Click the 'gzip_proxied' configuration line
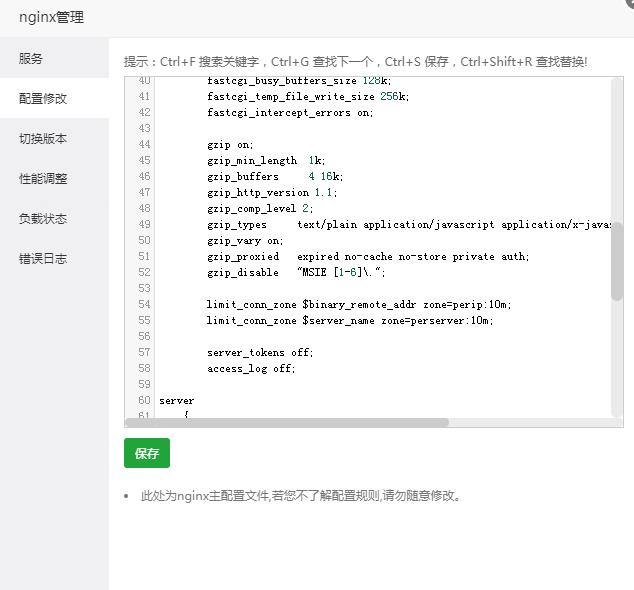 [x=368, y=256]
